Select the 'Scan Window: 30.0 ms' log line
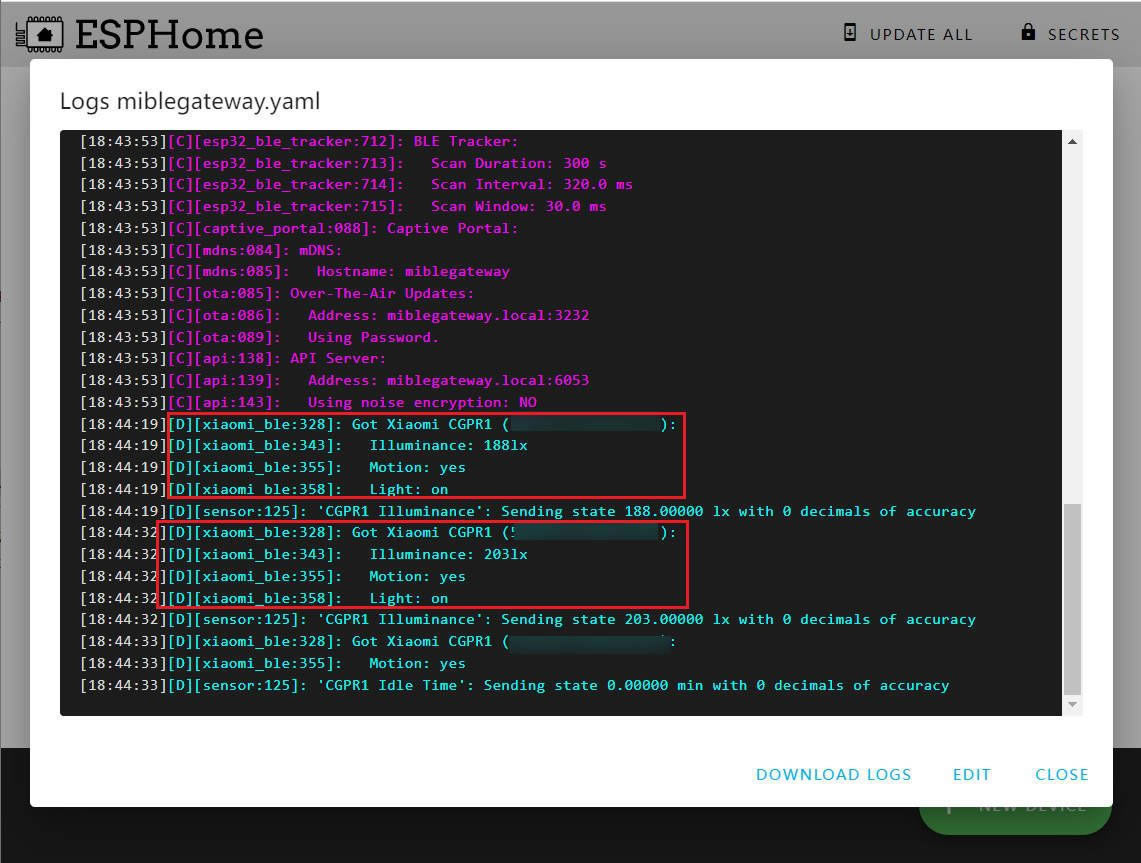Viewport: 1141px width, 863px height. click(x=343, y=207)
